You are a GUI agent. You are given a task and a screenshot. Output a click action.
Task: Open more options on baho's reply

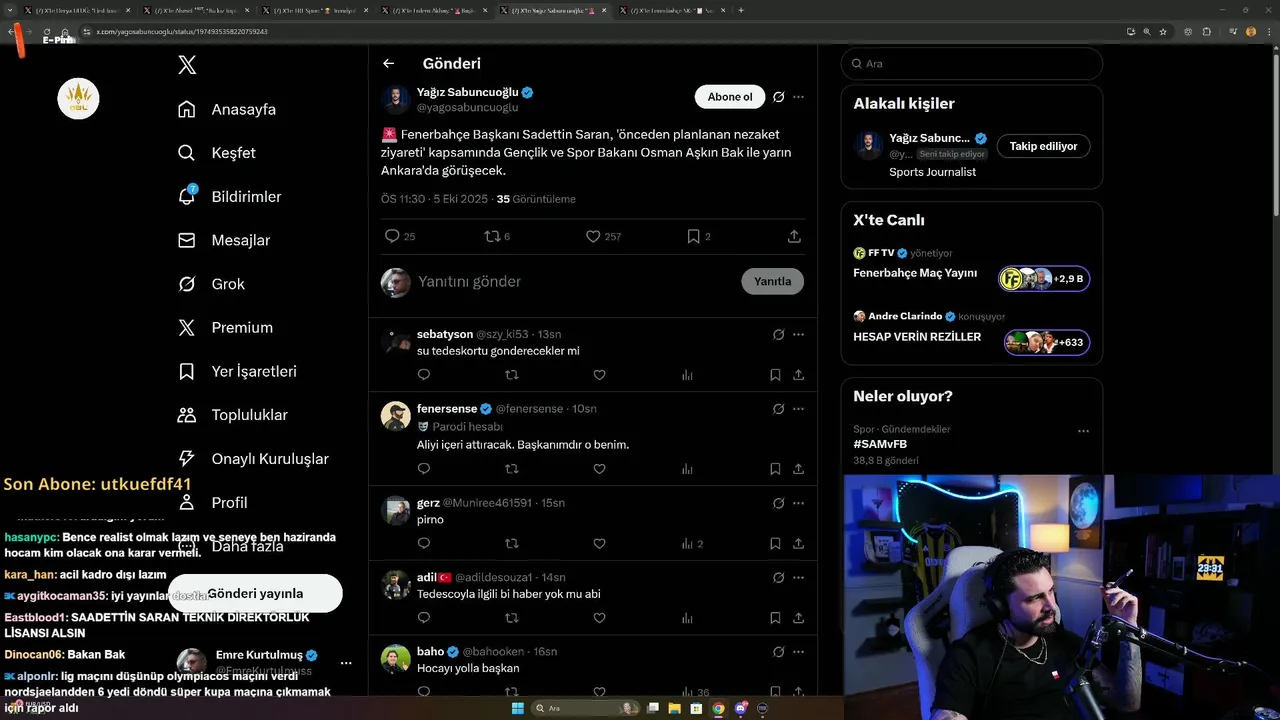(798, 652)
